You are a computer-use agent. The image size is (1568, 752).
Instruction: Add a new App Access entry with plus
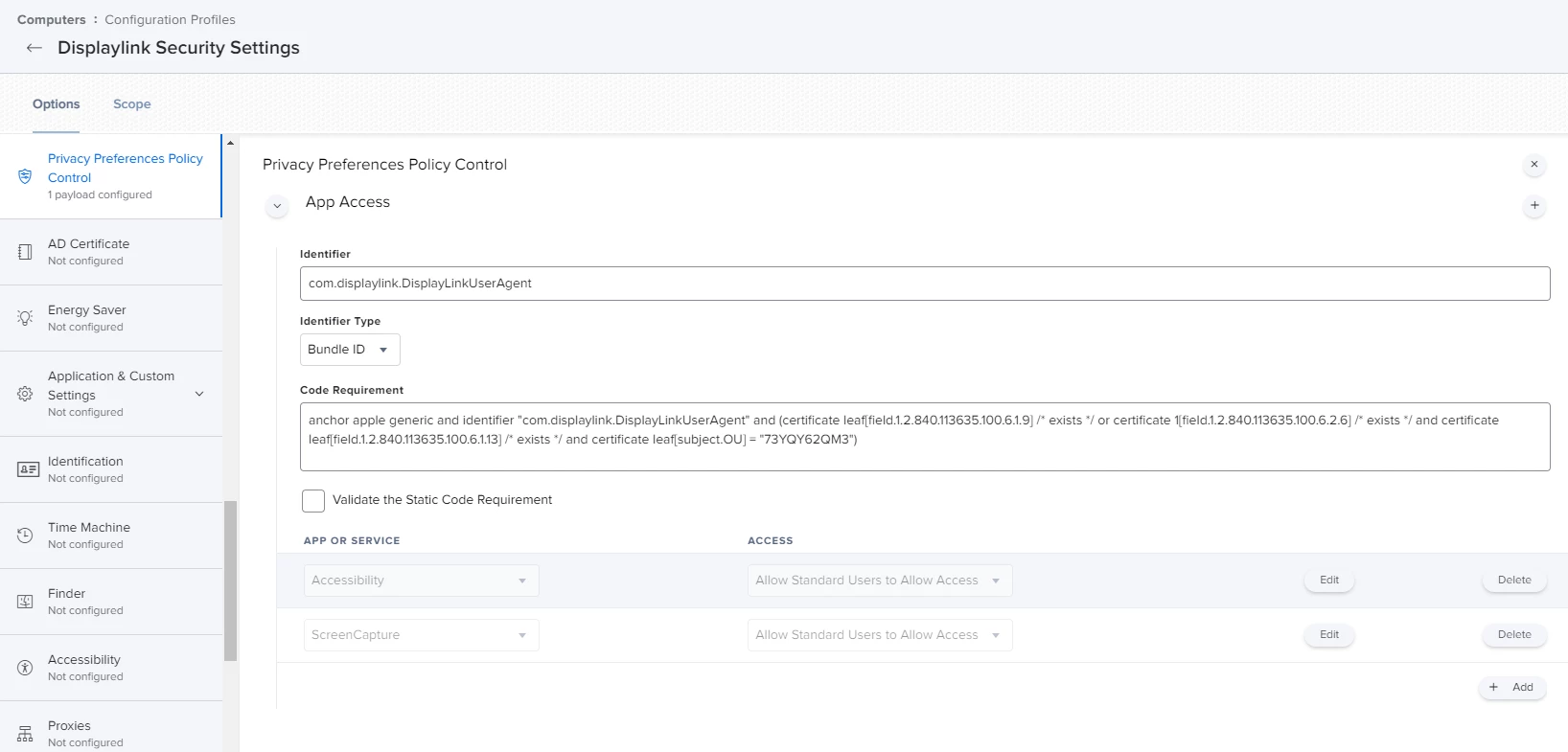click(1533, 205)
